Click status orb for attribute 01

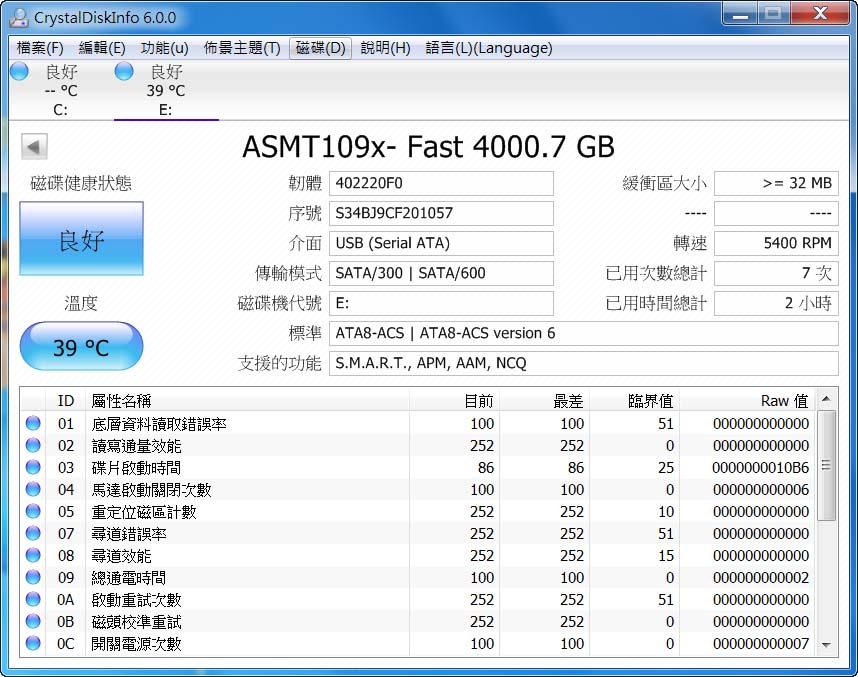(x=33, y=423)
